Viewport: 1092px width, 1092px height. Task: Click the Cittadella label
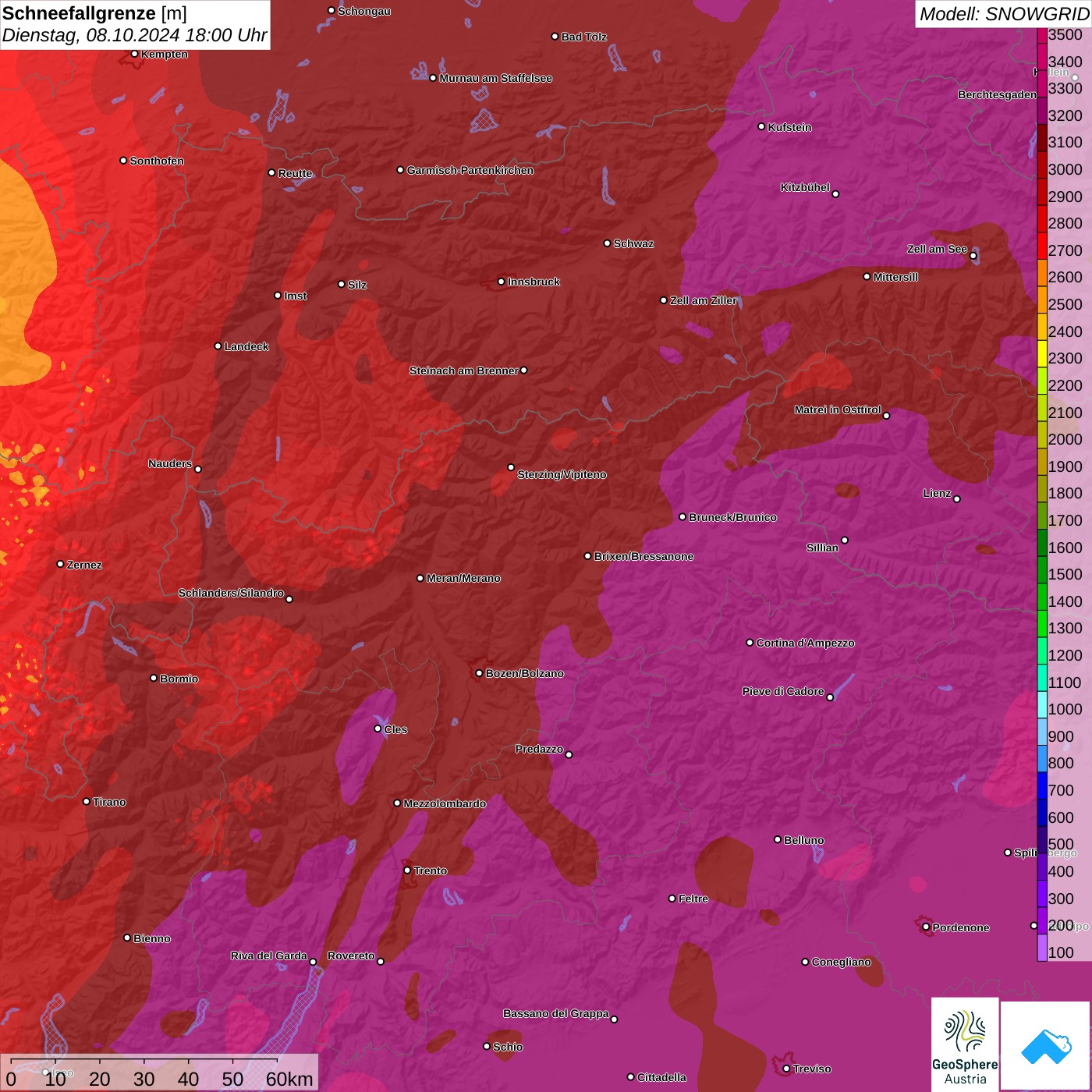[x=662, y=1077]
